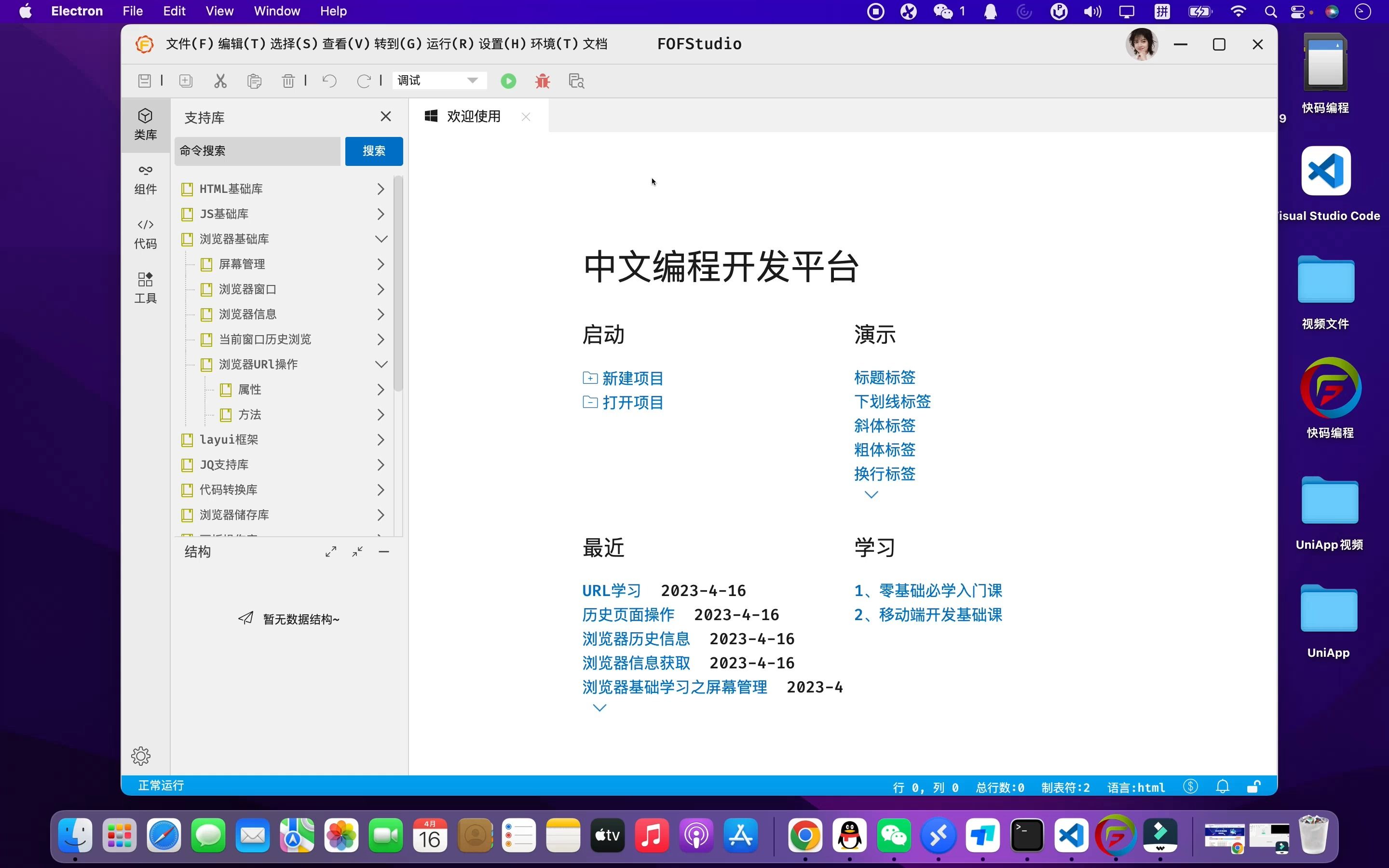Click the FOFStudio logo icon

(x=144, y=44)
